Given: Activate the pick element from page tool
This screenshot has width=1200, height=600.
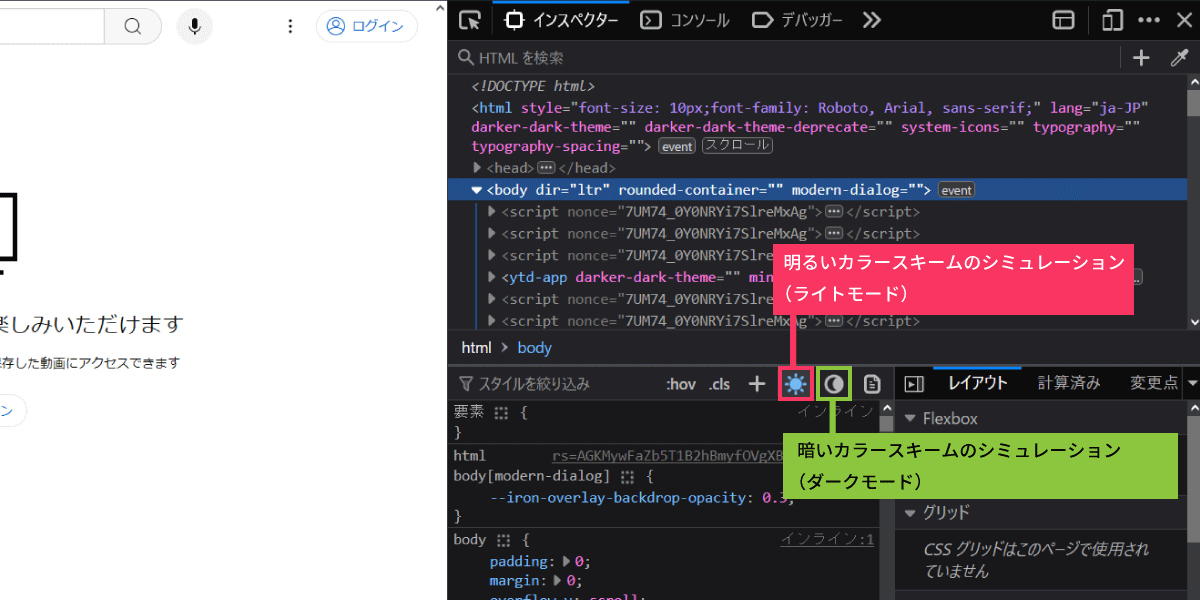Looking at the screenshot, I should (x=470, y=20).
